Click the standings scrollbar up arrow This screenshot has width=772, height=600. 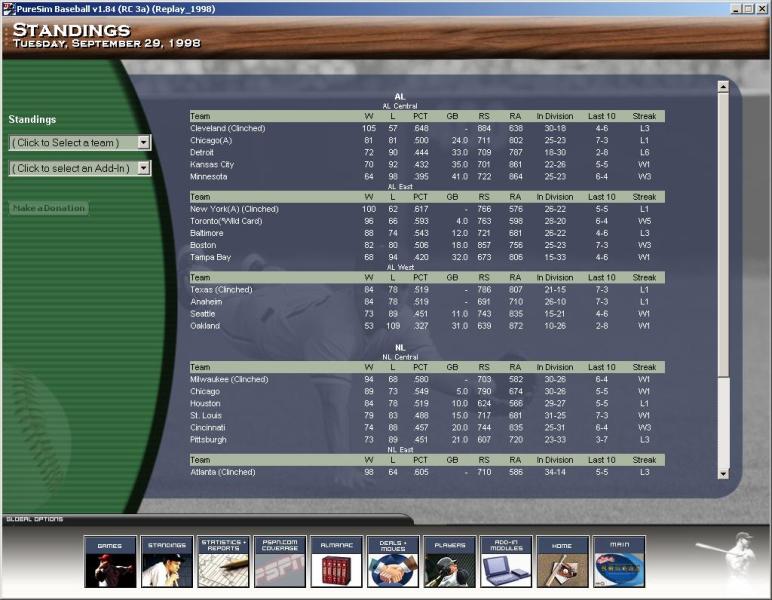click(723, 87)
